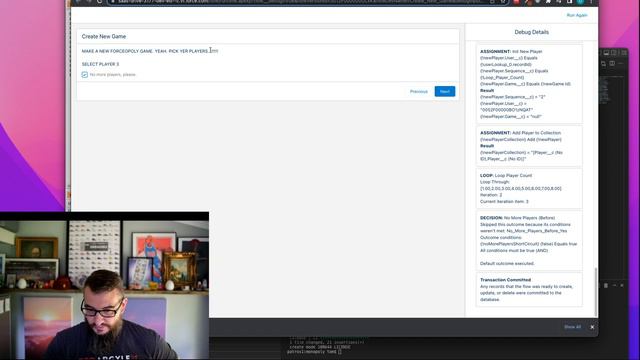The image size is (640, 360).
Task: Click 'LOOP: Loop Player Count' debug entry
Action: pyautogui.click(x=529, y=188)
